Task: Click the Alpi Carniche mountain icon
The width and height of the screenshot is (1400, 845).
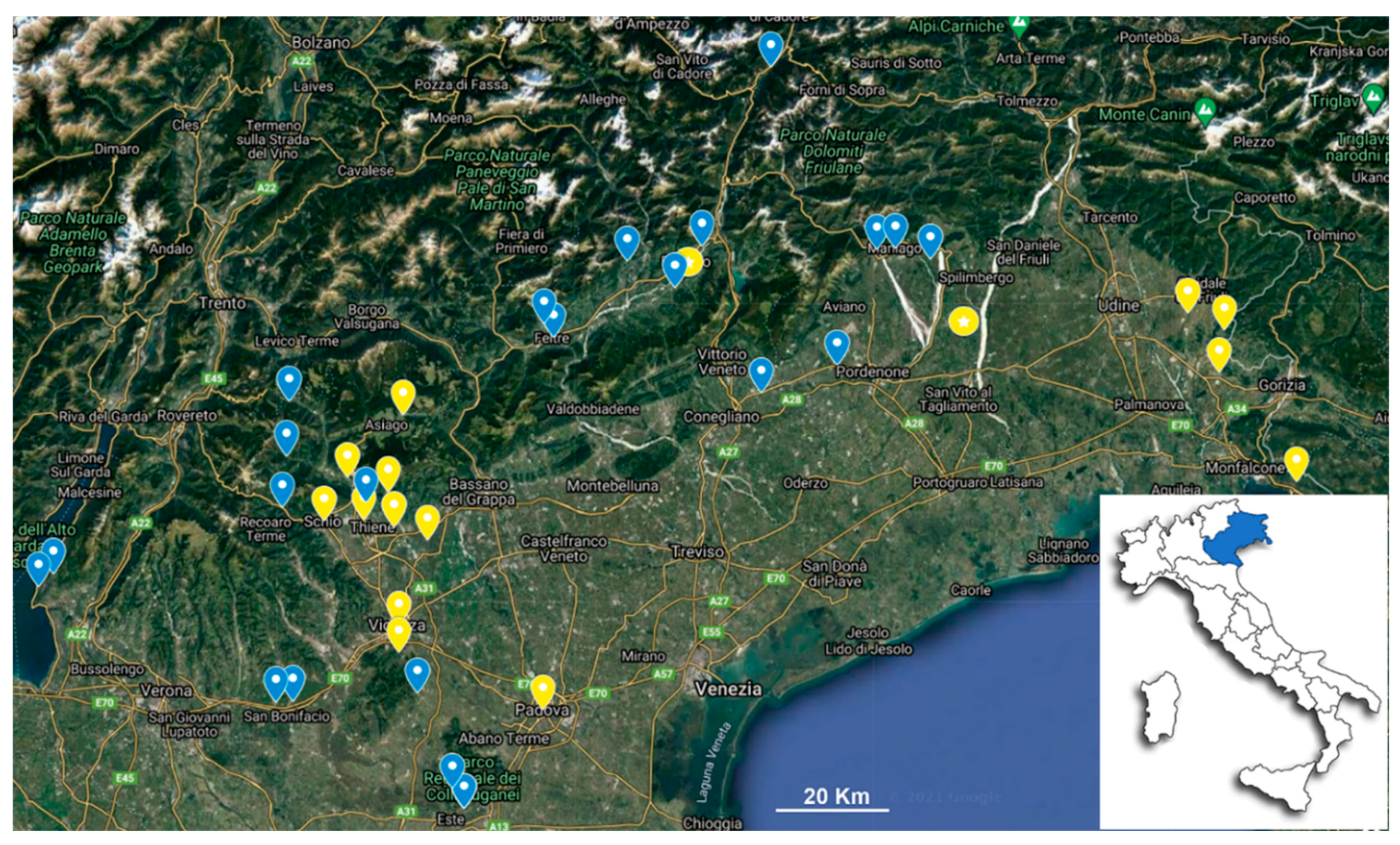Action: click(x=1019, y=24)
